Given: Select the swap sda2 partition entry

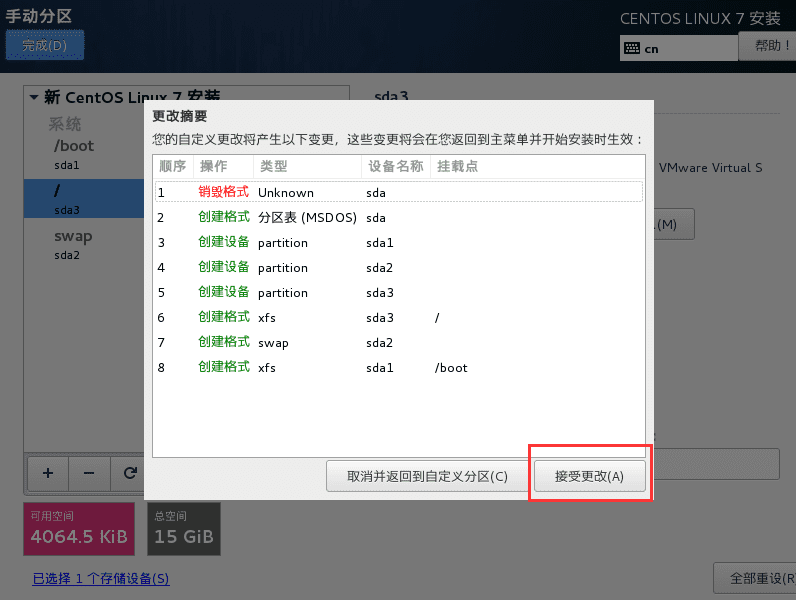Looking at the screenshot, I should coord(84,244).
